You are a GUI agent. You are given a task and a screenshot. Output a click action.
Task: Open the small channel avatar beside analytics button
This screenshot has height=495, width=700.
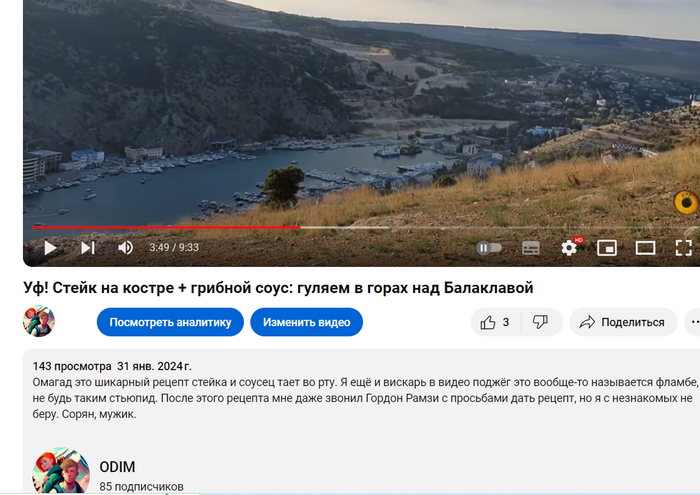pyautogui.click(x=39, y=321)
